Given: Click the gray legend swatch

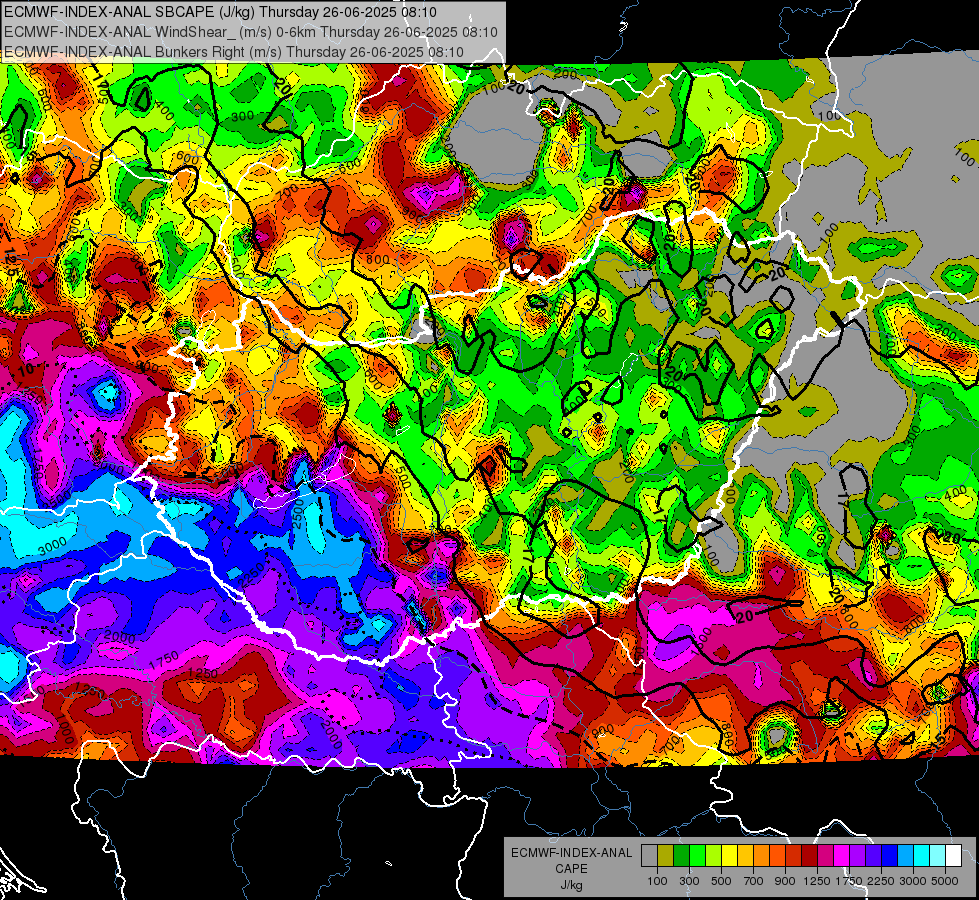Looking at the screenshot, I should pyautogui.click(x=649, y=856).
